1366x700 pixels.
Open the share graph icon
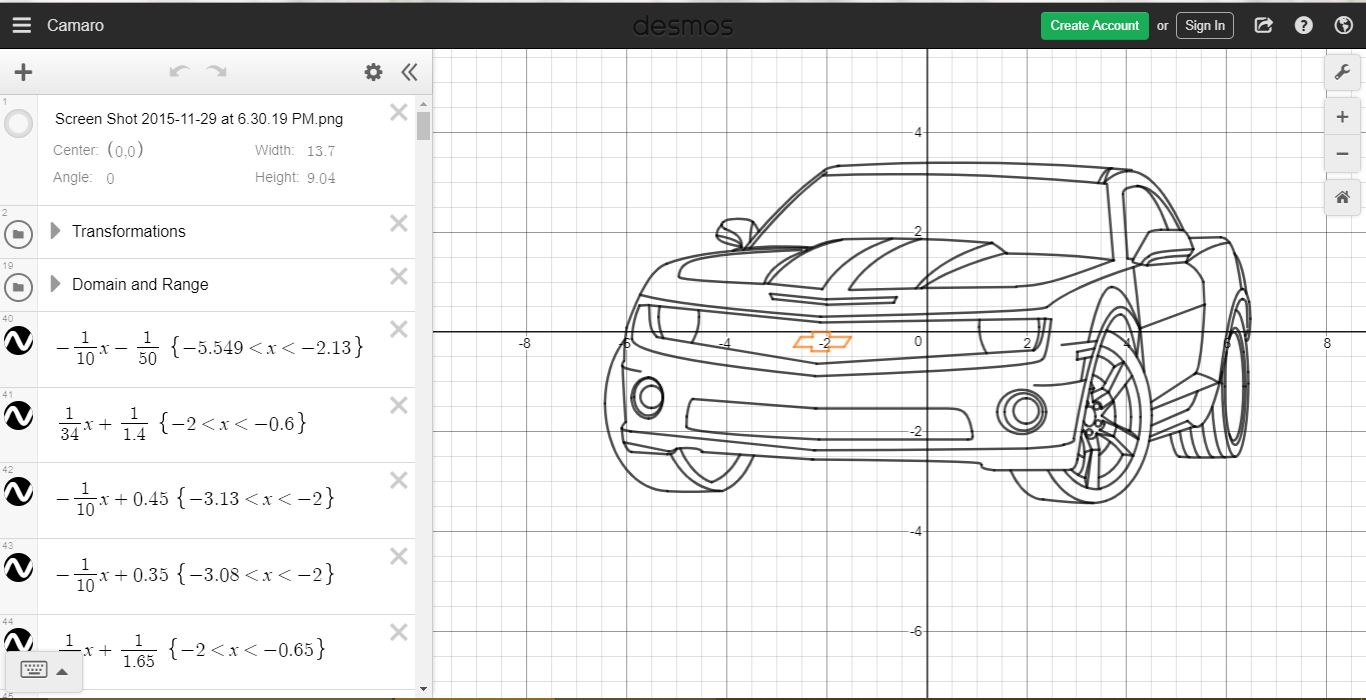[1263, 24]
